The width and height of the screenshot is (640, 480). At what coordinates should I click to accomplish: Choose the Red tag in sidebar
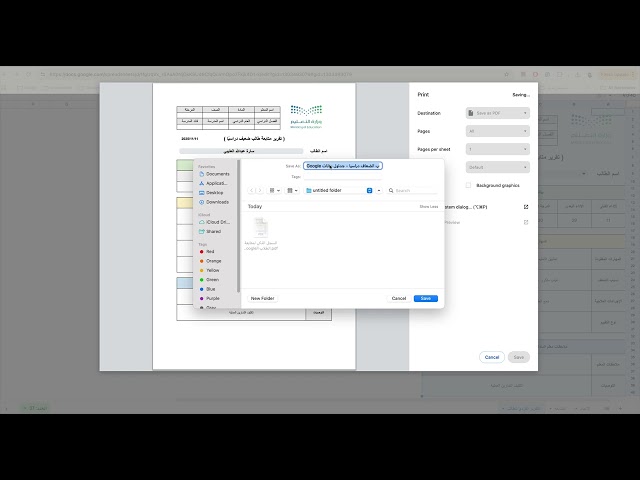tap(207, 251)
